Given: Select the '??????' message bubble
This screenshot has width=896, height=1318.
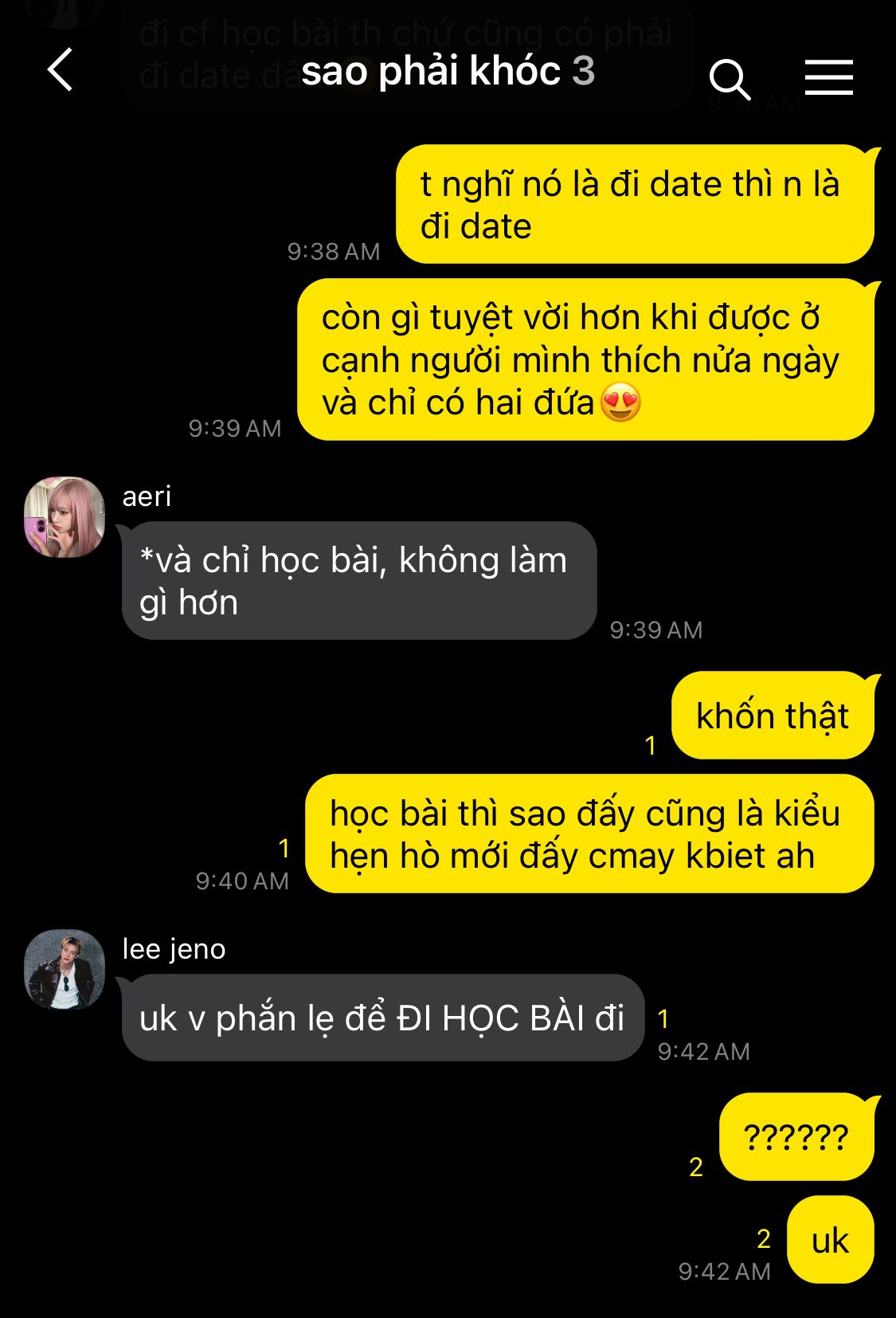Looking at the screenshot, I should coord(796,1136).
